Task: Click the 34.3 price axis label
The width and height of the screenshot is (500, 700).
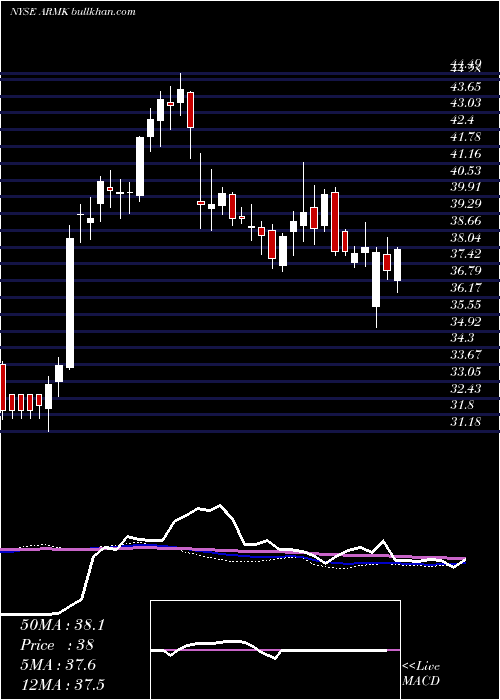Action: click(x=462, y=338)
